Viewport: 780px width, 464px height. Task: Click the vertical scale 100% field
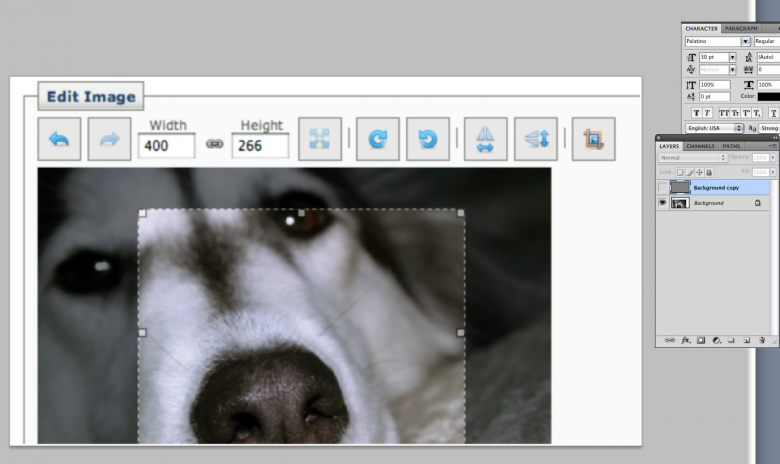[715, 85]
